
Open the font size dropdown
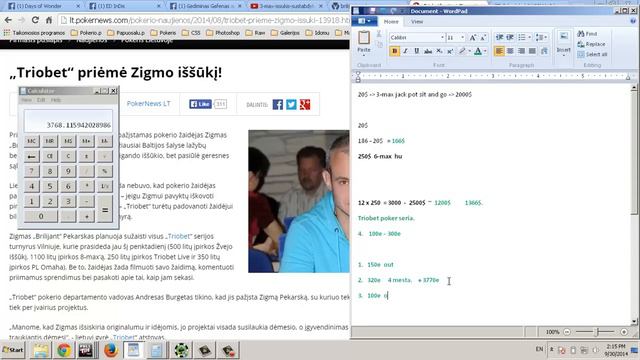coord(462,38)
